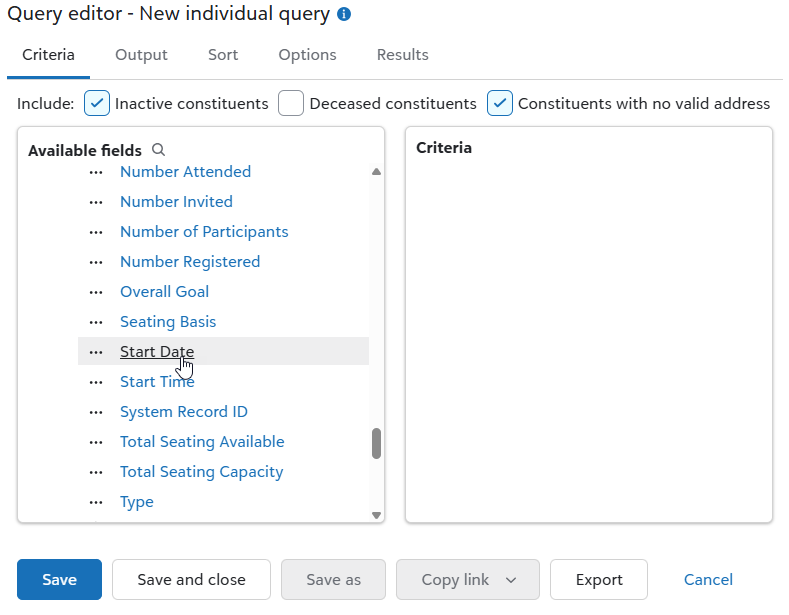Click the Export button

click(x=599, y=579)
